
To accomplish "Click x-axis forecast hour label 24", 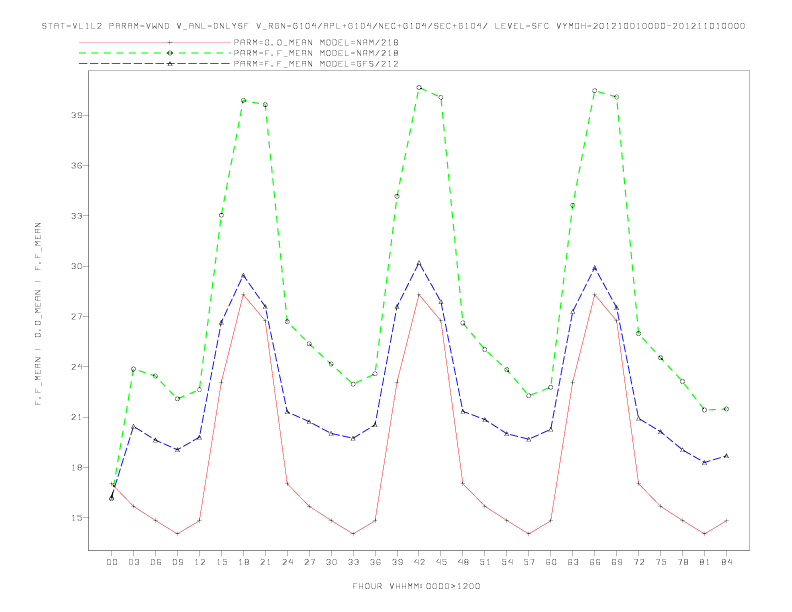I will [x=287, y=562].
